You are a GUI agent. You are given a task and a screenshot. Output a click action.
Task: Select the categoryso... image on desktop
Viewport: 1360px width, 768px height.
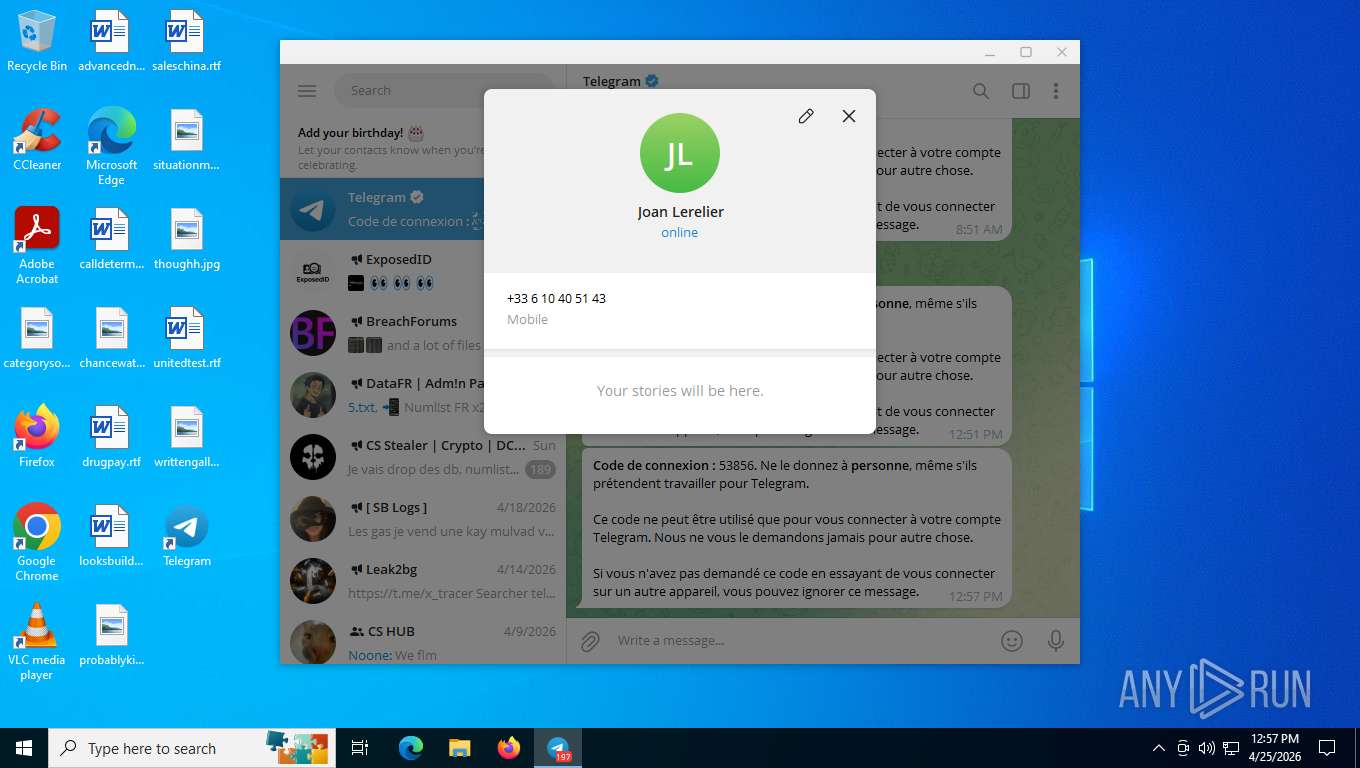[37, 338]
